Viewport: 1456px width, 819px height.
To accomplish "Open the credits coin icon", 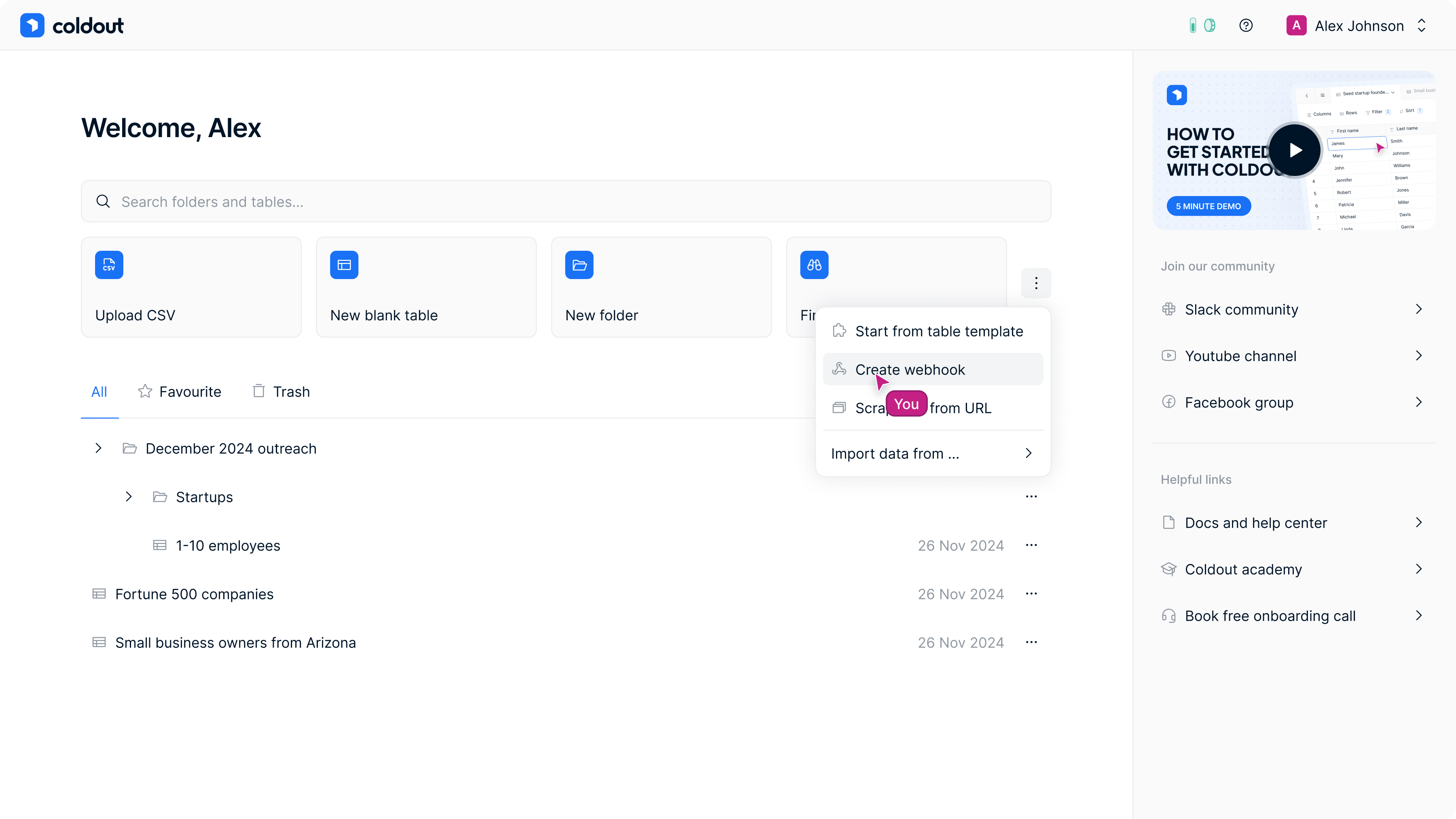I will 1210,25.
